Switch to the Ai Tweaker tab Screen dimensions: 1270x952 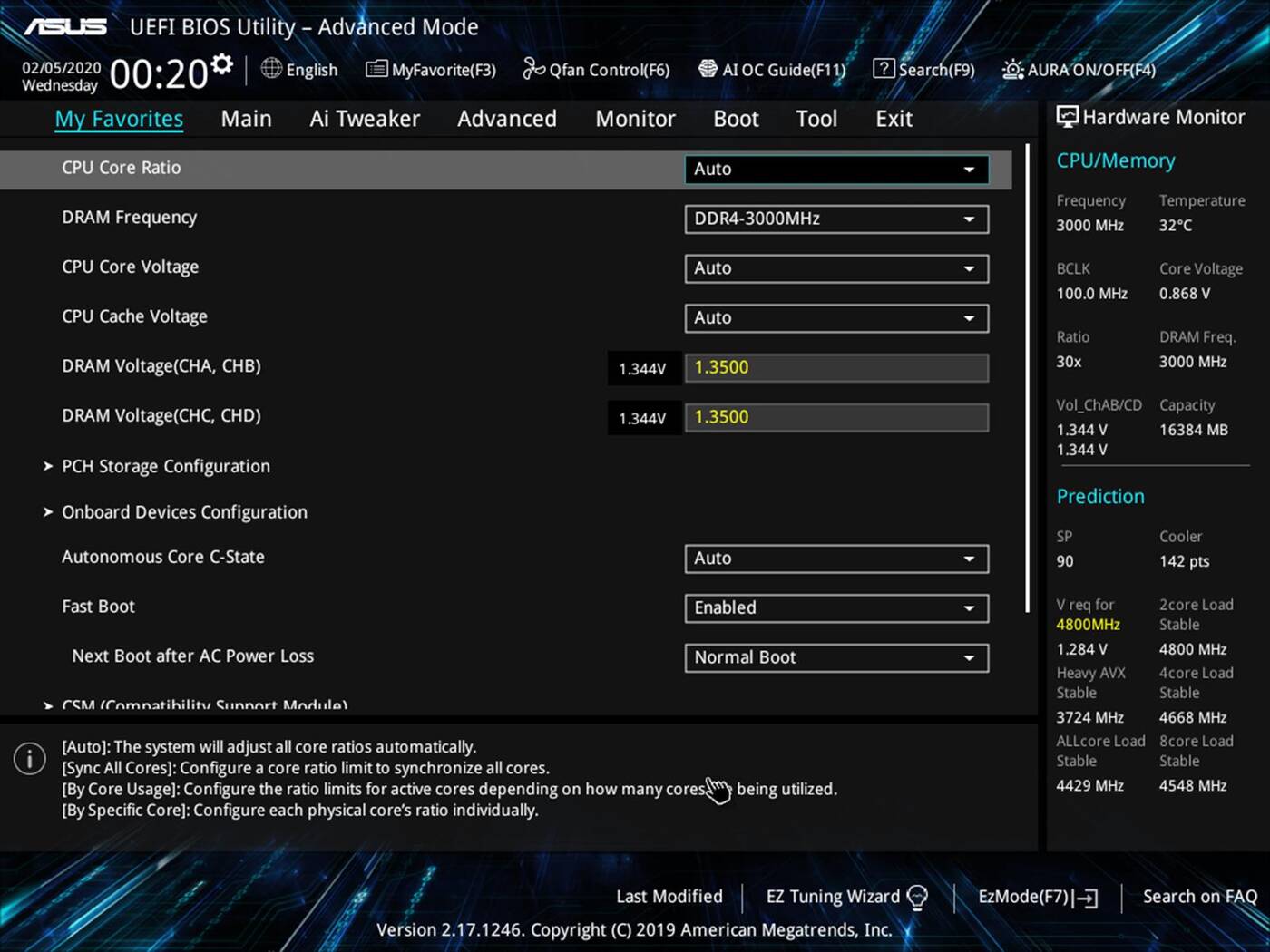click(x=364, y=118)
